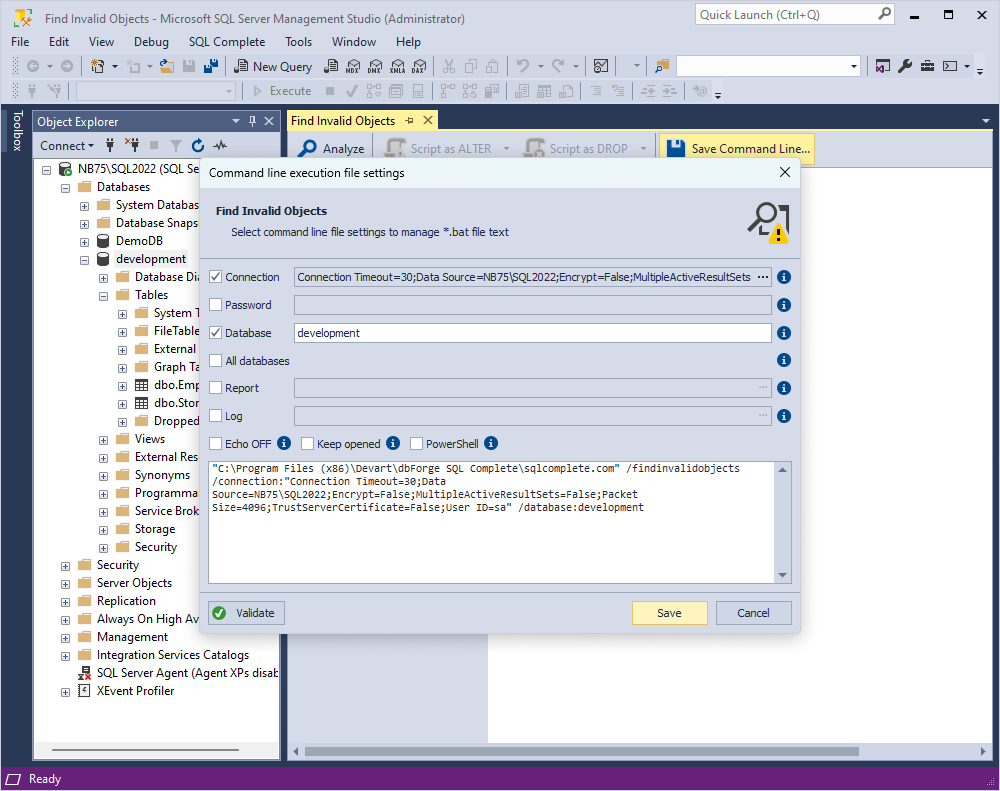
Task: Click the DAX query icon
Action: (x=419, y=66)
